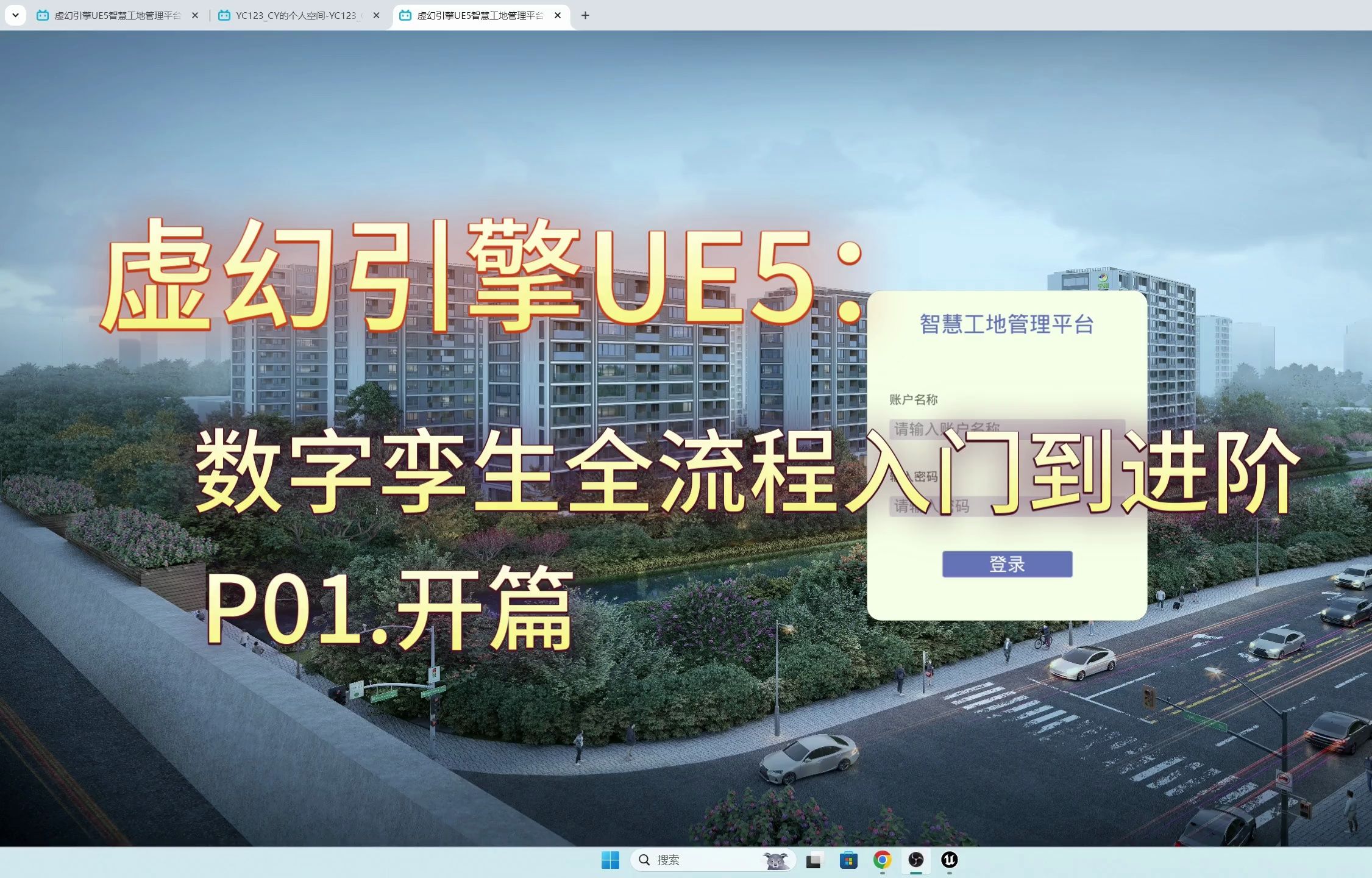Image resolution: width=1372 pixels, height=878 pixels.
Task: Click the animal search highlight icon in taskbar
Action: pyautogui.click(x=775, y=860)
